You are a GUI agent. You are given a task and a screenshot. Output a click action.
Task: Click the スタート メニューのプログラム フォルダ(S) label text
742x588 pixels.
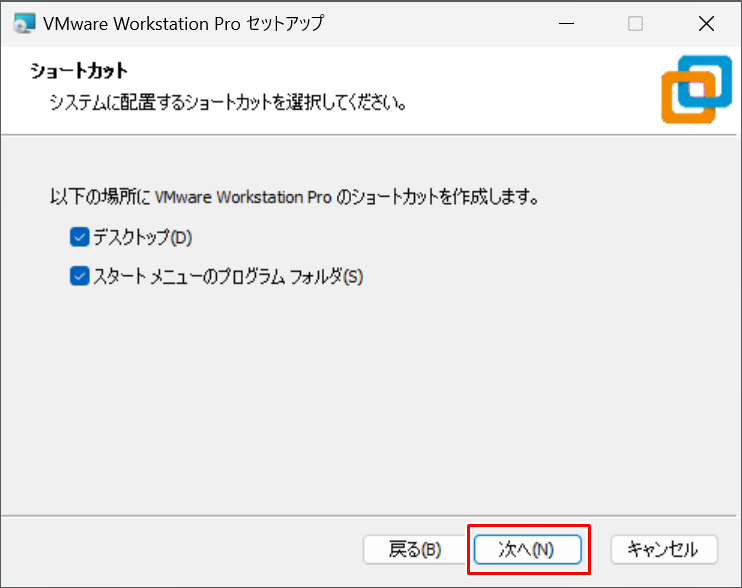coord(227,276)
